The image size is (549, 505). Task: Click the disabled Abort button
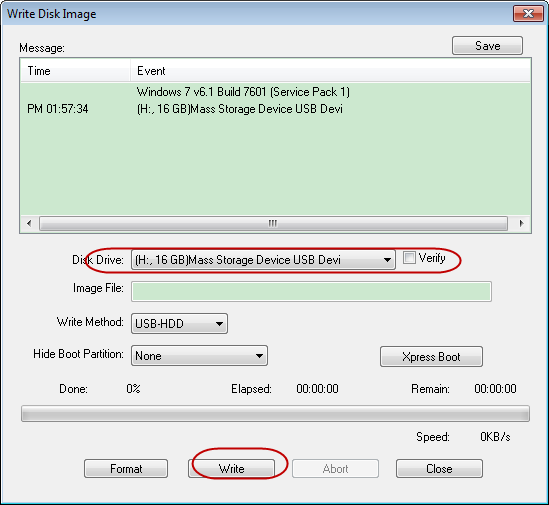335,469
